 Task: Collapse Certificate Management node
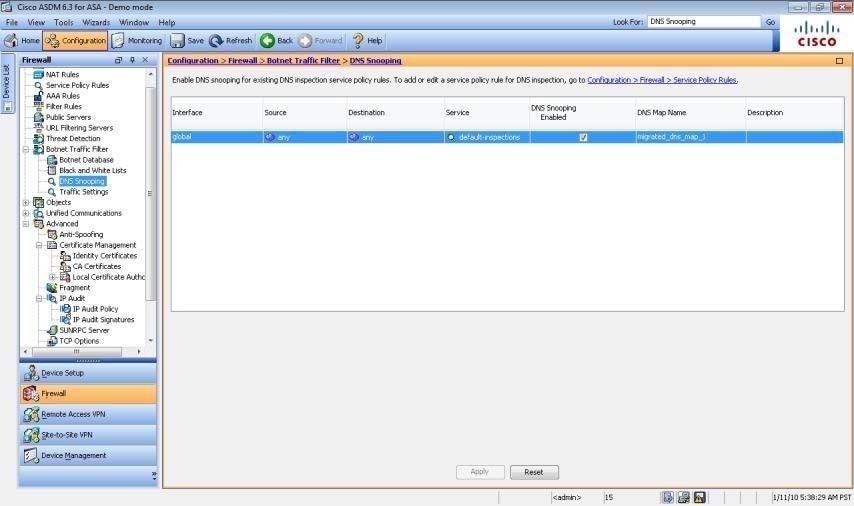coord(39,246)
